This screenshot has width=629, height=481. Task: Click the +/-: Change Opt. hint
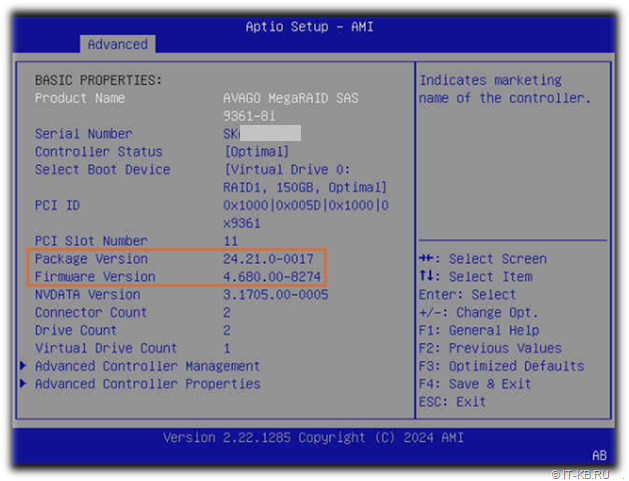pos(478,312)
